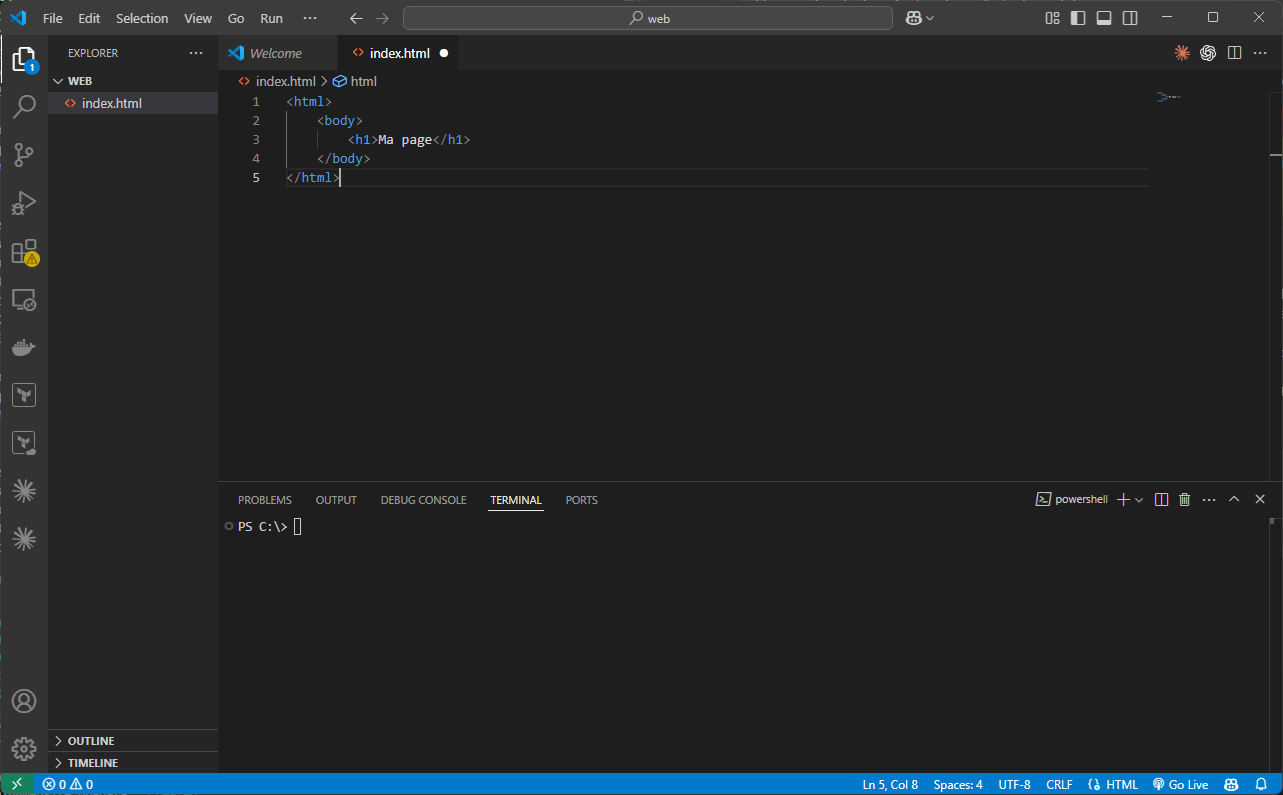The width and height of the screenshot is (1283, 795).
Task: Click Copilot status icon in status bar
Action: 1231,784
